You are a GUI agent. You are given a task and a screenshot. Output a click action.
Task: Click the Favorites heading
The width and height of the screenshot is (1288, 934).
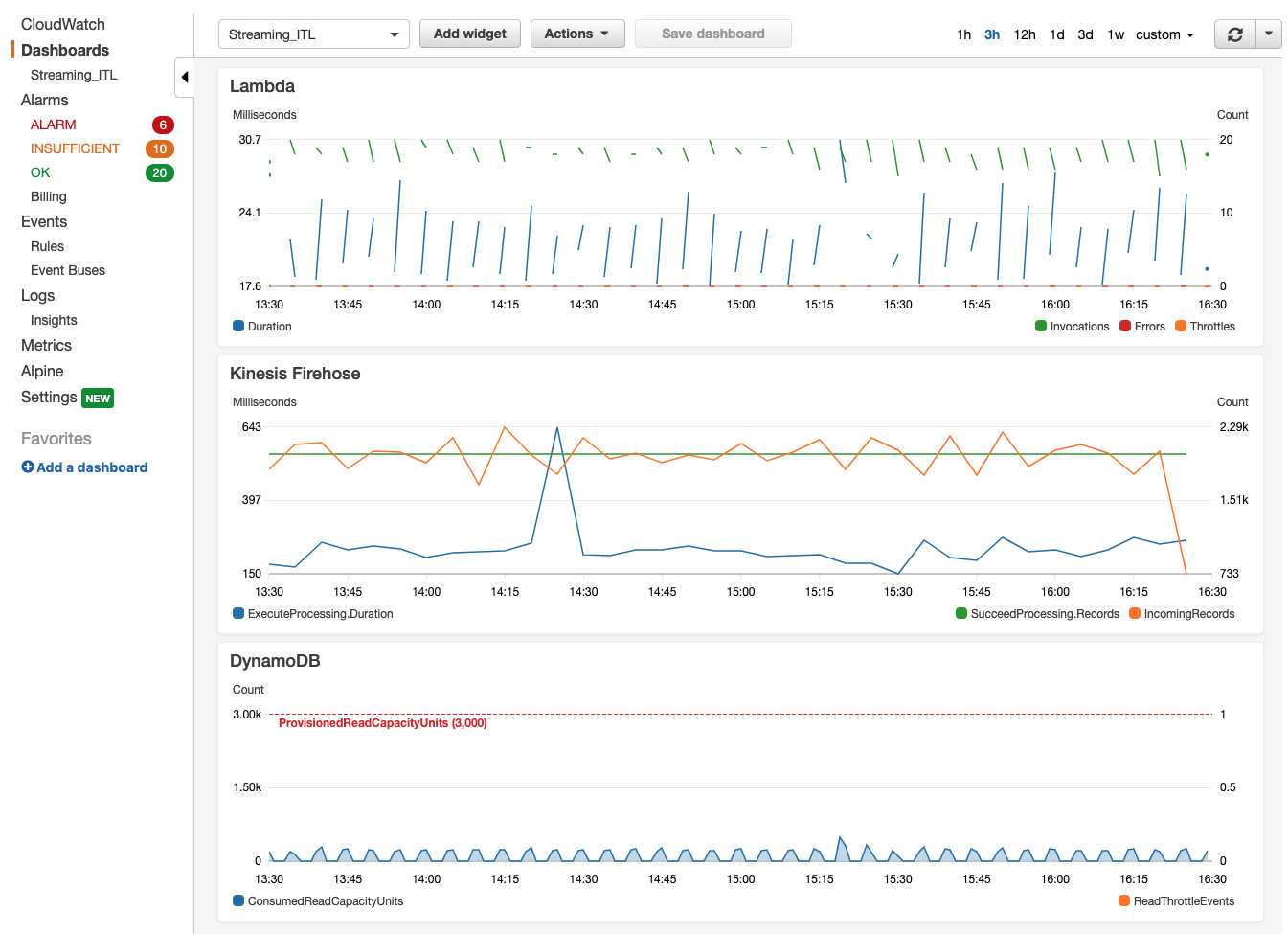(56, 439)
